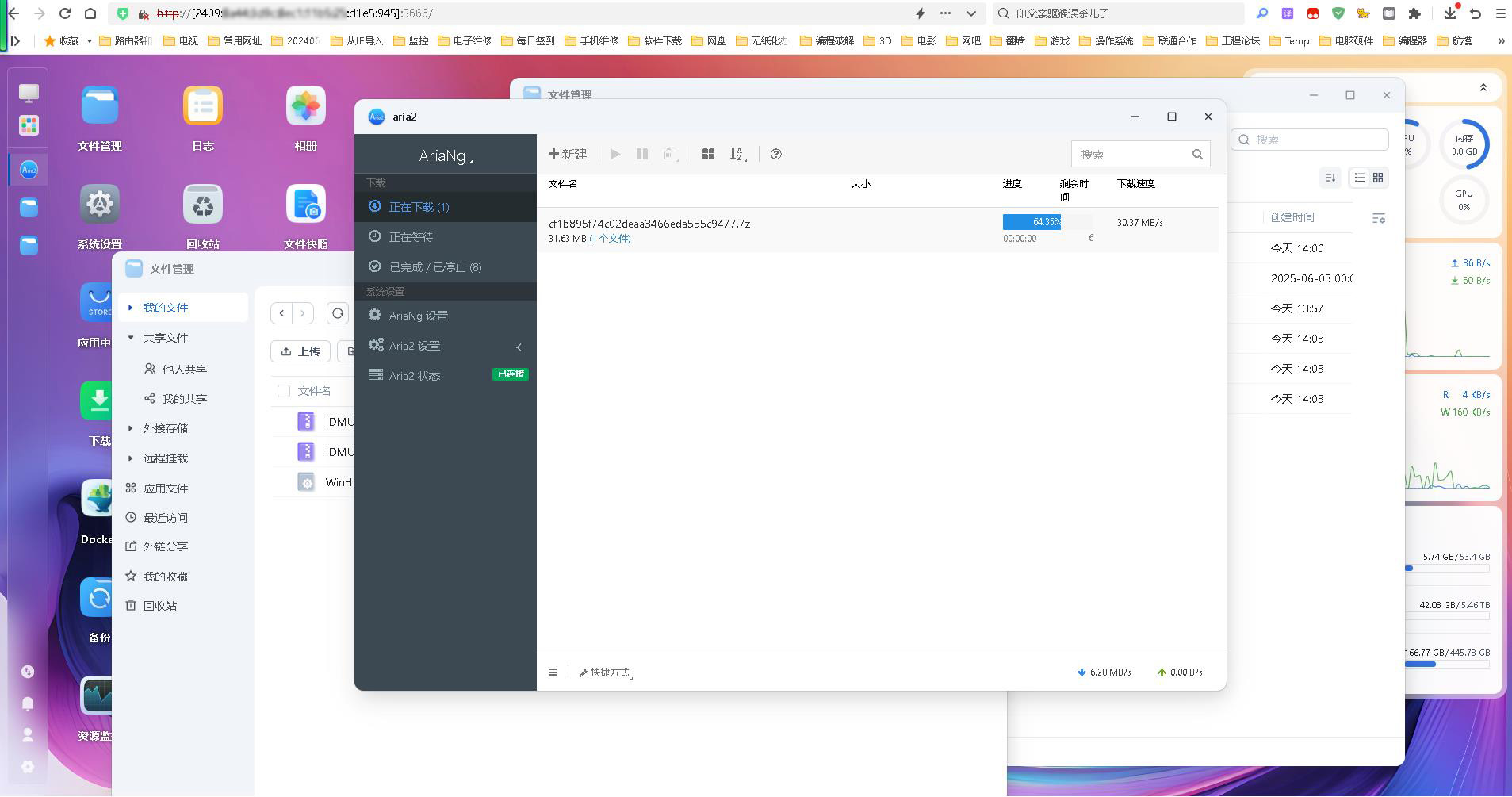Click the AriaNg title dropdown
Image resolution: width=1512 pixels, height=797 pixels.
(x=446, y=155)
